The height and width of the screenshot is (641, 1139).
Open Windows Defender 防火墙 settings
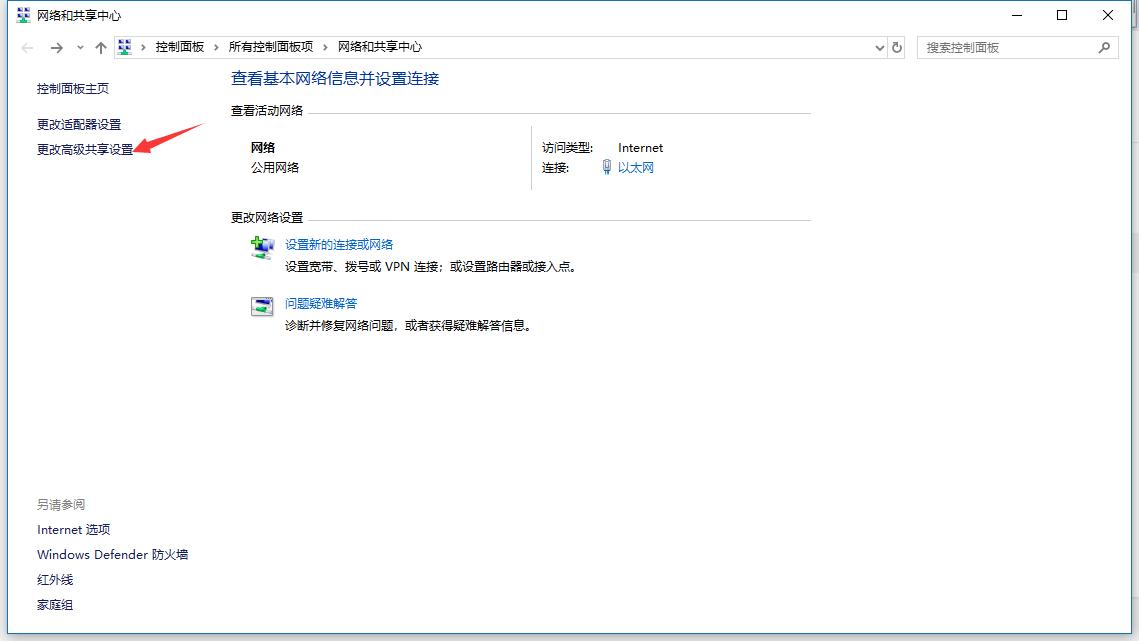(112, 554)
